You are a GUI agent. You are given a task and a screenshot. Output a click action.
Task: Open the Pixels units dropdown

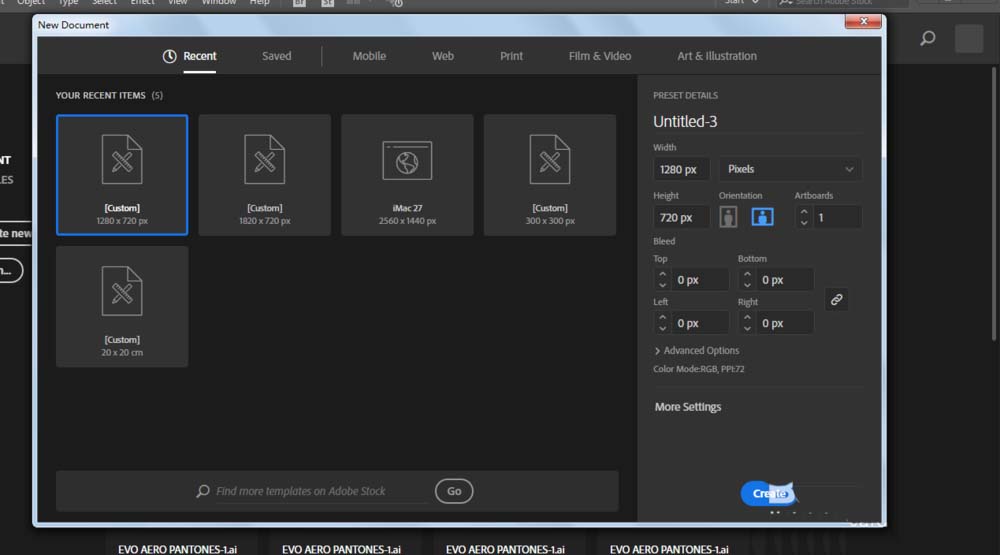coord(790,169)
